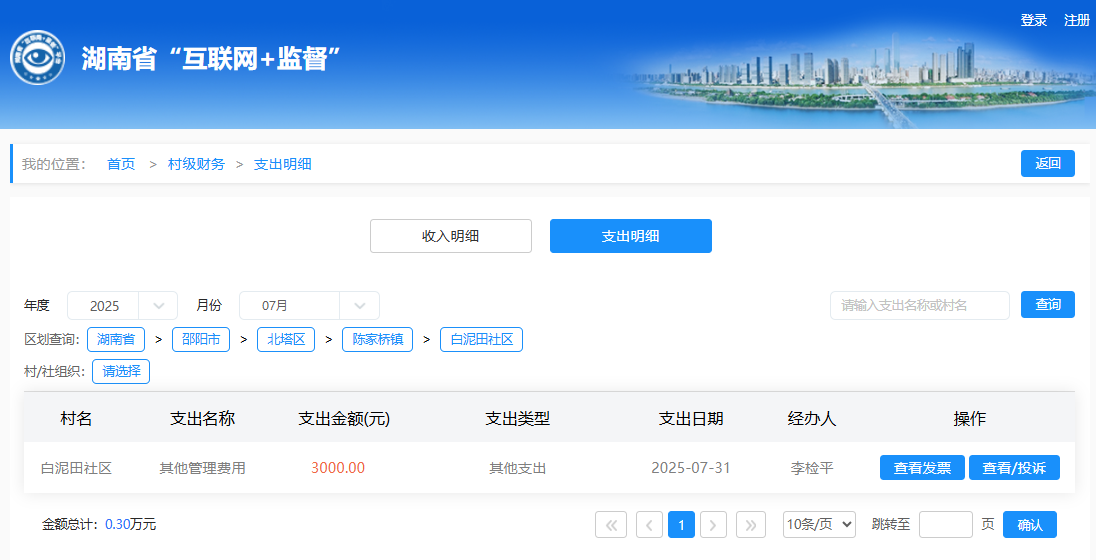Open 查看/投诉 for the expense row
The height and width of the screenshot is (560, 1096).
[1014, 468]
